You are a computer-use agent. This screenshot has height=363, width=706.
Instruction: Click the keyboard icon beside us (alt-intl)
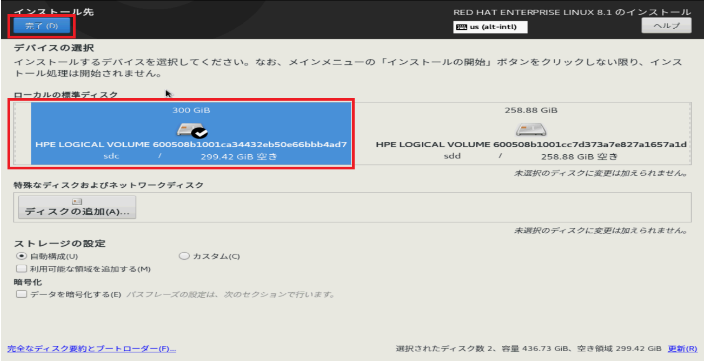(x=462, y=27)
